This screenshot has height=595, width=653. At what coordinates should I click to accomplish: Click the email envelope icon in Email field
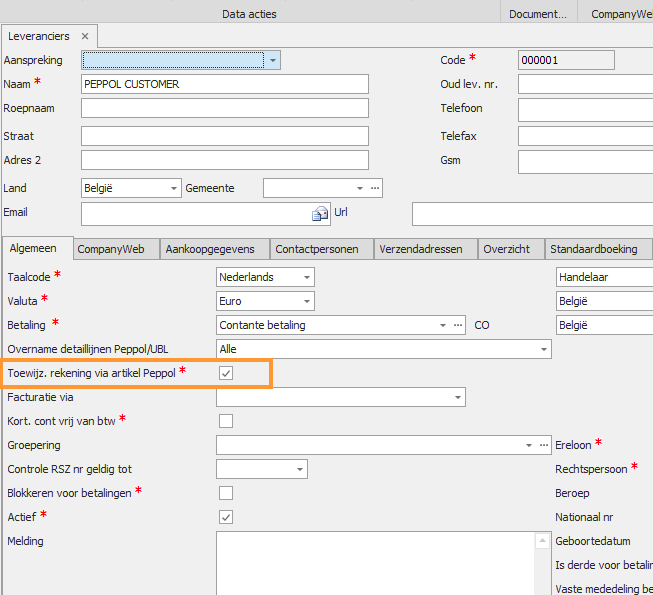tap(320, 213)
